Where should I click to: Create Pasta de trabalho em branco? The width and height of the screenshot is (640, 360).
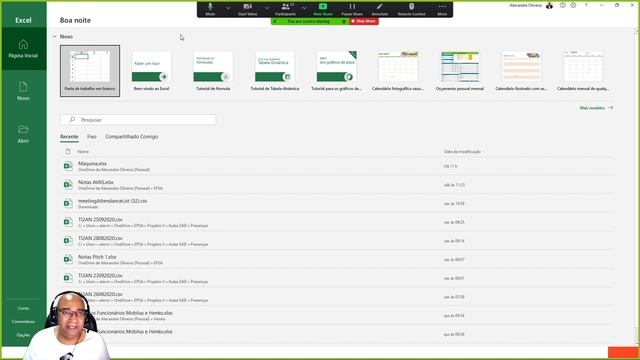tap(90, 71)
